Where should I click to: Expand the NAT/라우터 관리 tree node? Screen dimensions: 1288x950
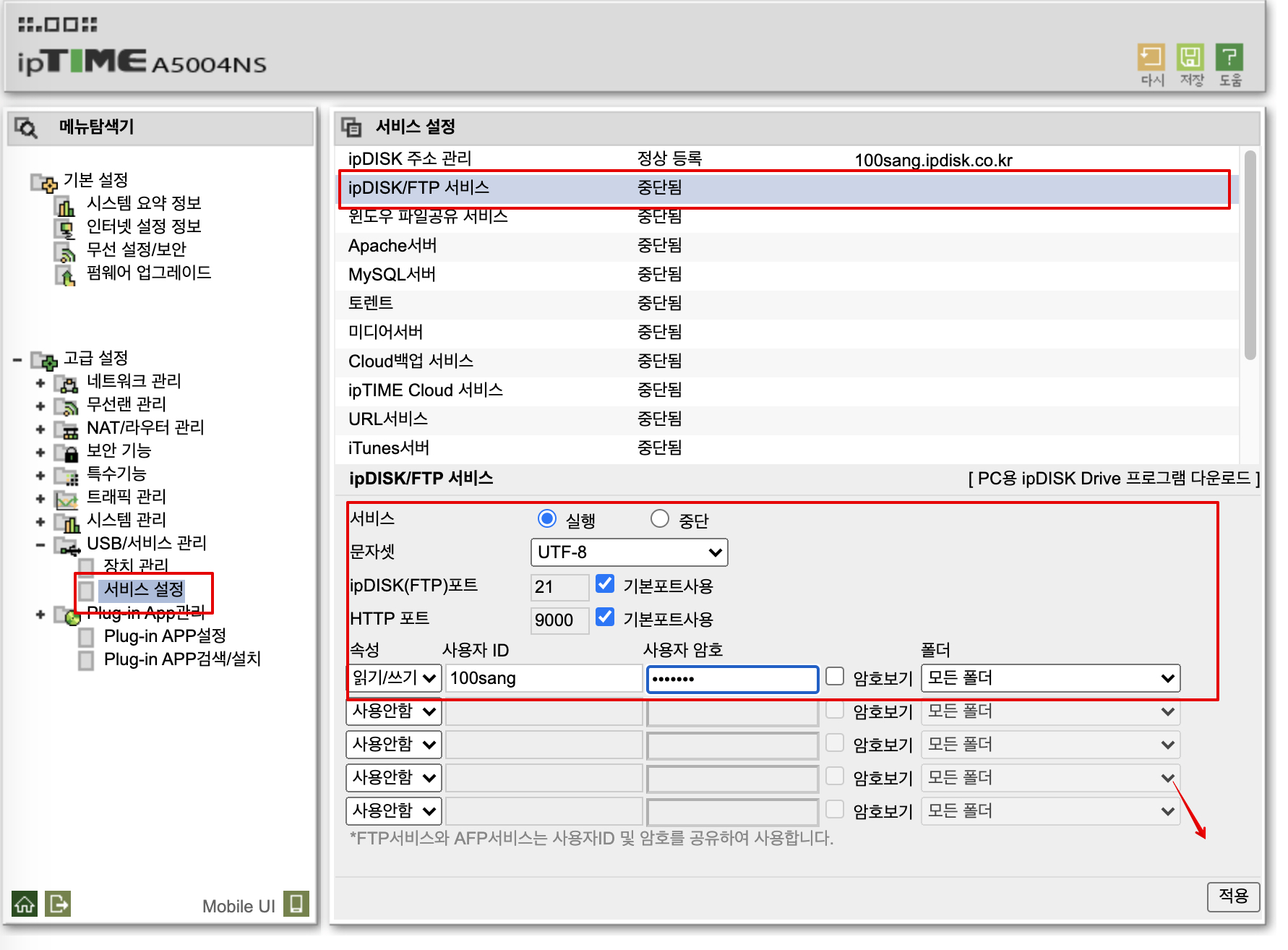pos(40,429)
